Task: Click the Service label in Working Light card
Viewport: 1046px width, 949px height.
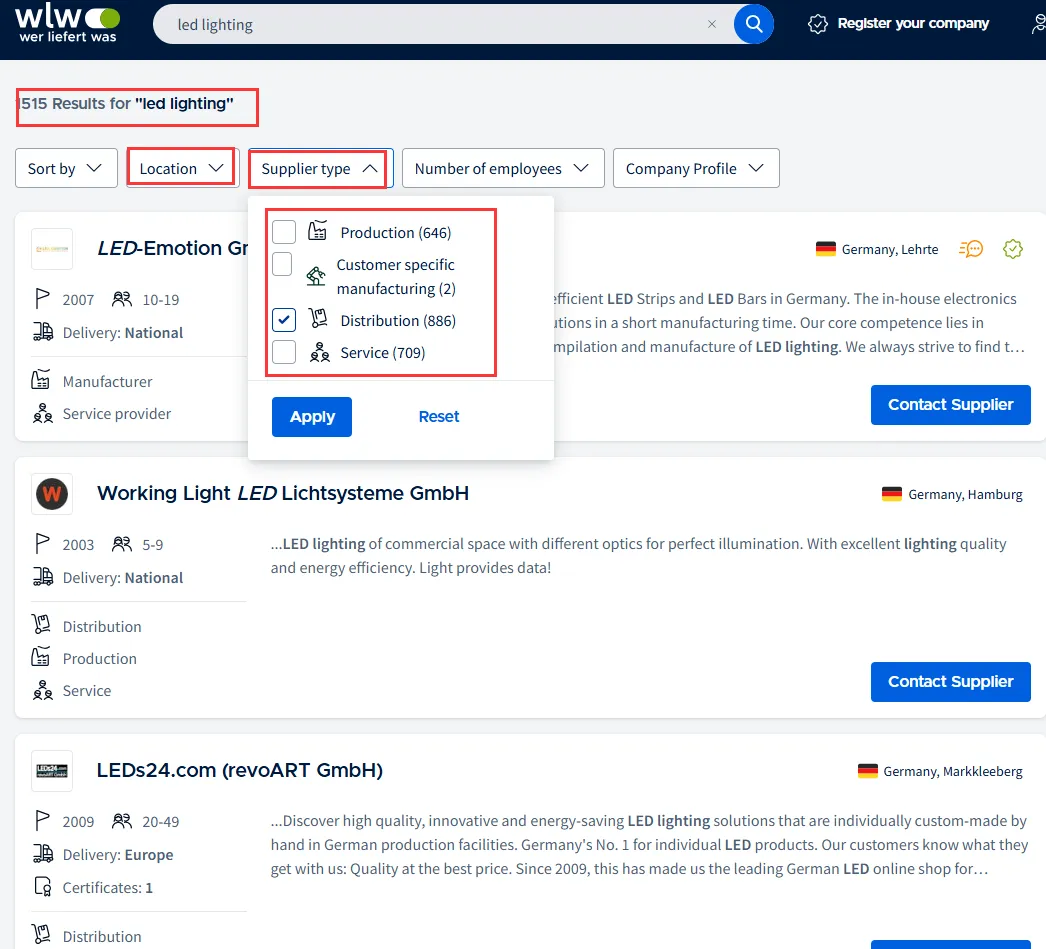Action: click(x=87, y=691)
